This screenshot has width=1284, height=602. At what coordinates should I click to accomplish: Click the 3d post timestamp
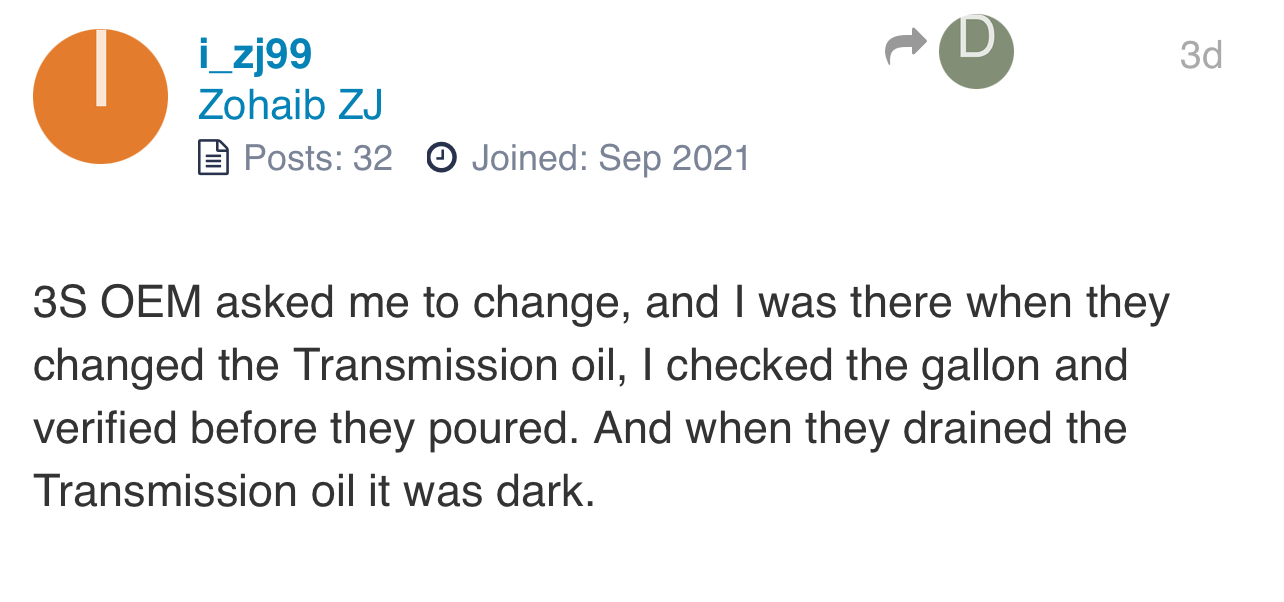coord(1201,55)
